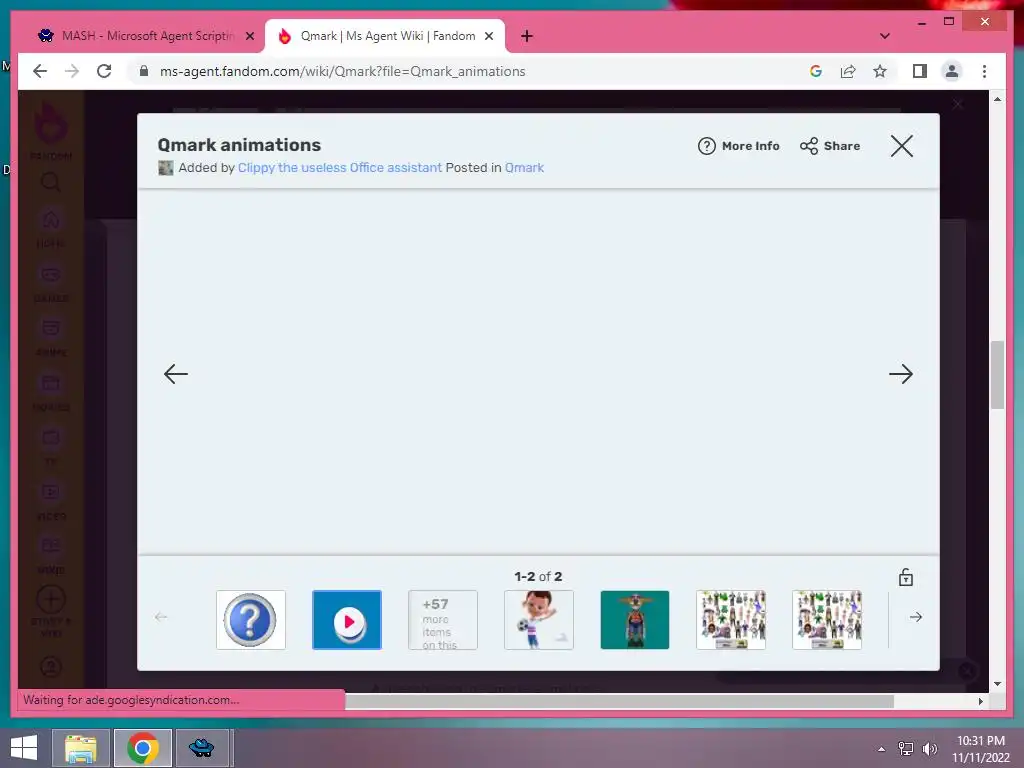Page the thumbnail carousel left
1024x768 pixels.
[161, 617]
